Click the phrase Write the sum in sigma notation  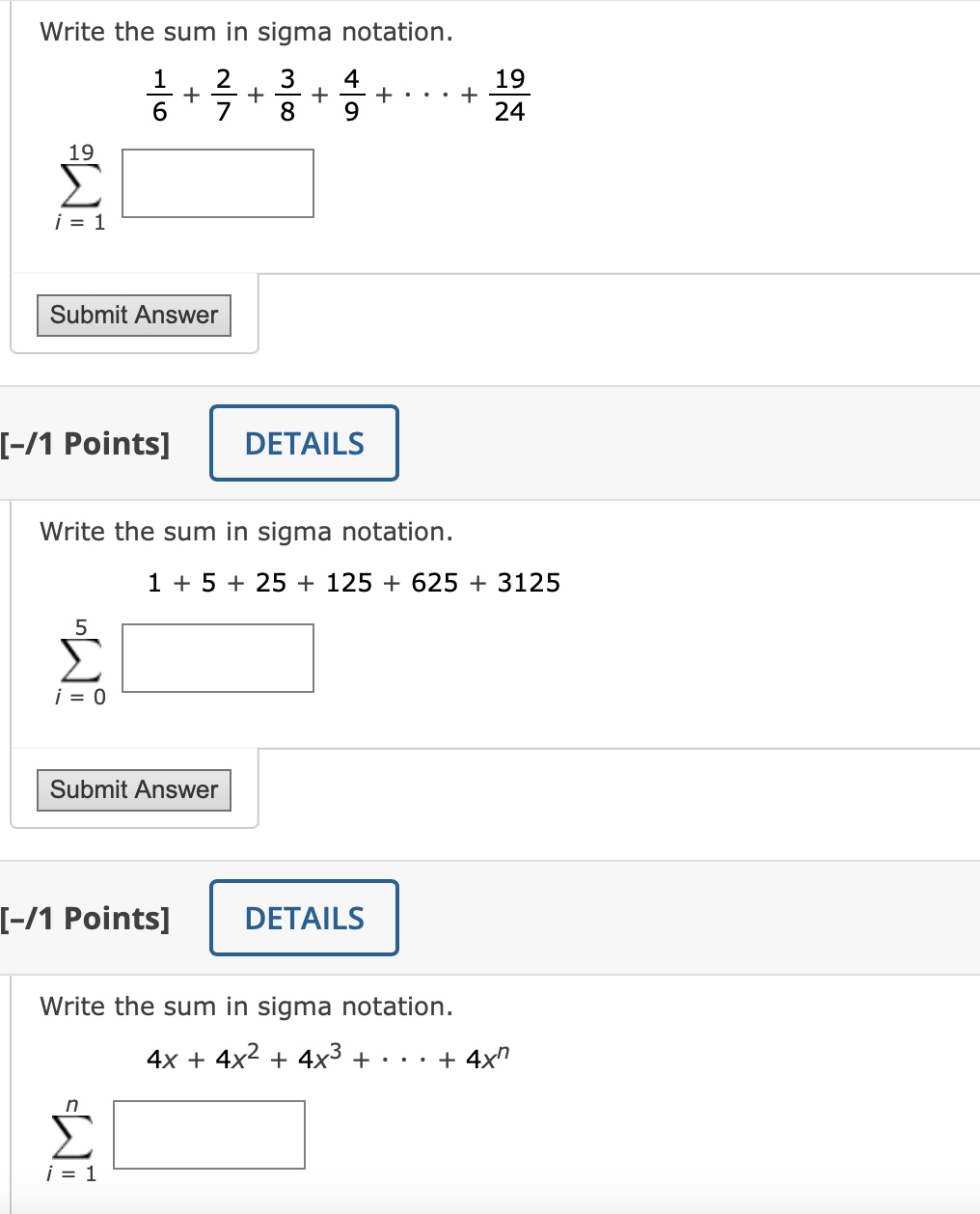tap(245, 31)
